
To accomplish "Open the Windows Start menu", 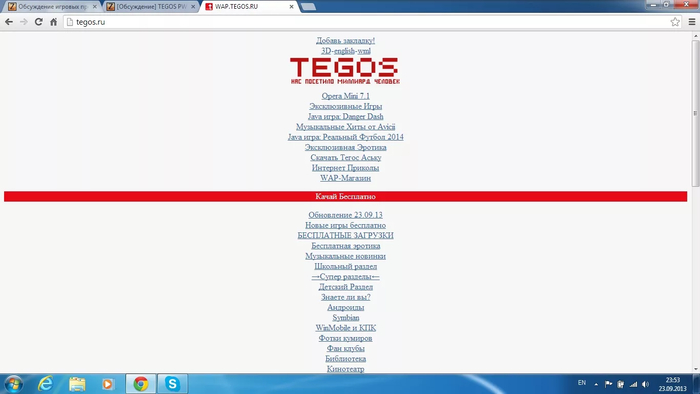I will [13, 384].
